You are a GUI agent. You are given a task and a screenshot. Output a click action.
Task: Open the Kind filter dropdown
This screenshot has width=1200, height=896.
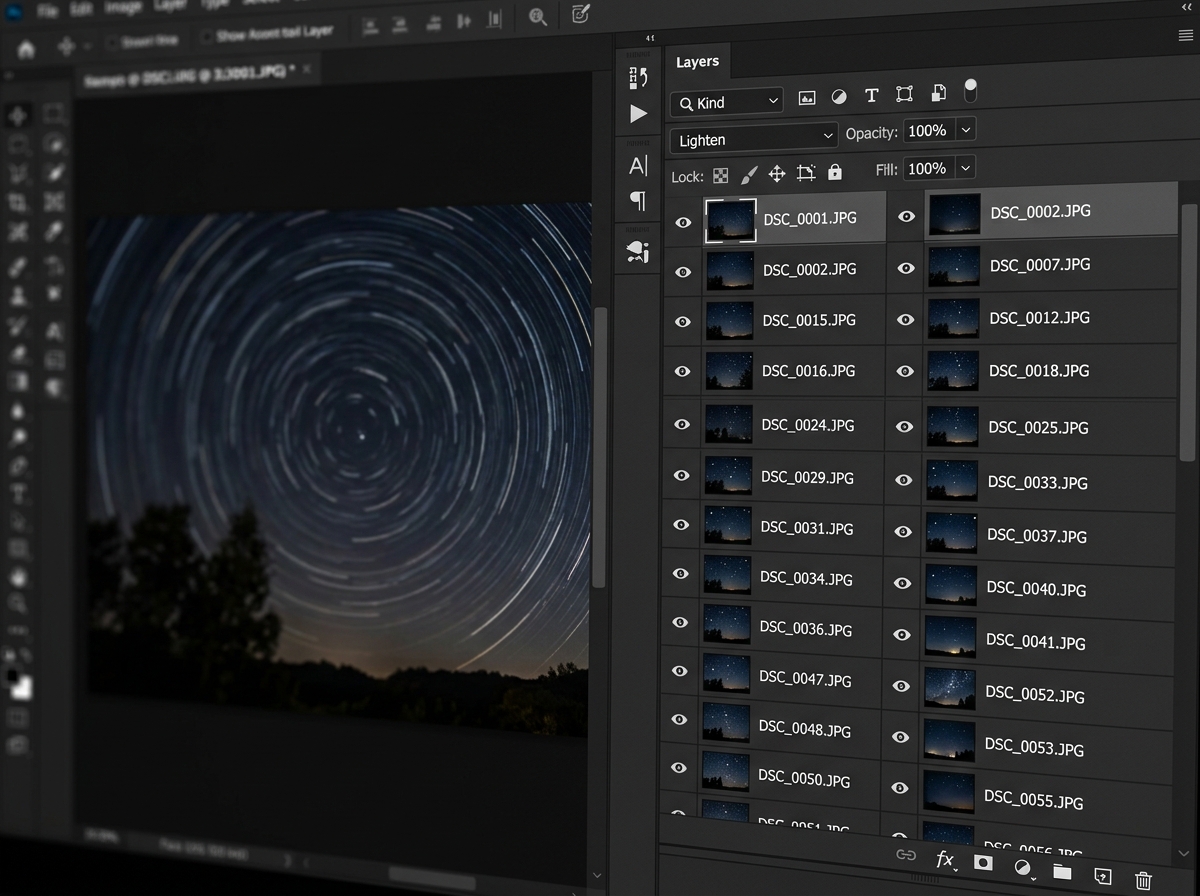tap(725, 102)
